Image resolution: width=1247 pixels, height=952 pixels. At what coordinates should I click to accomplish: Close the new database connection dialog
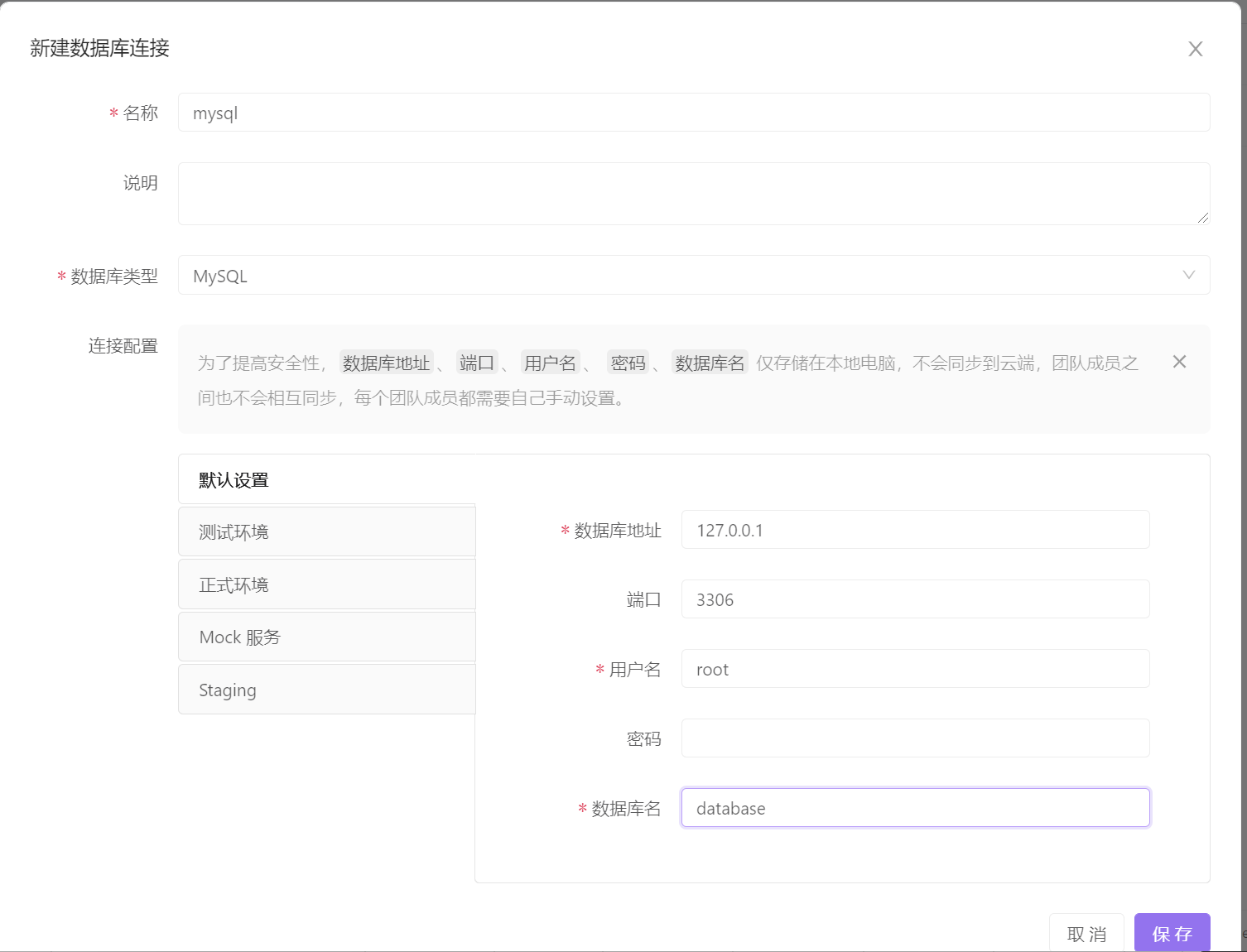1195,49
